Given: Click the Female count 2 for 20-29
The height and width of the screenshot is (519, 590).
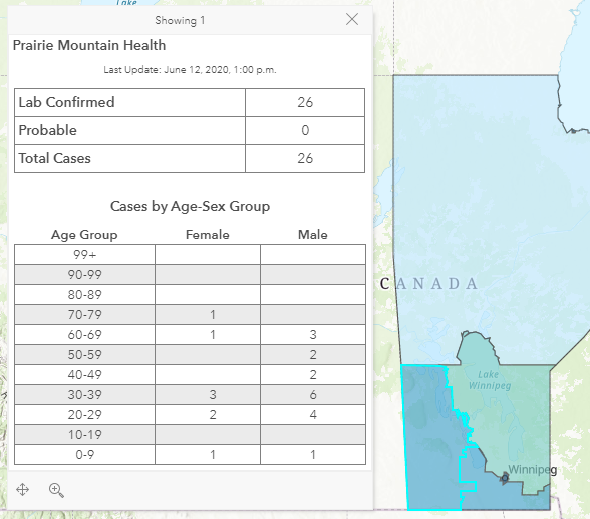Looking at the screenshot, I should click(213, 414).
